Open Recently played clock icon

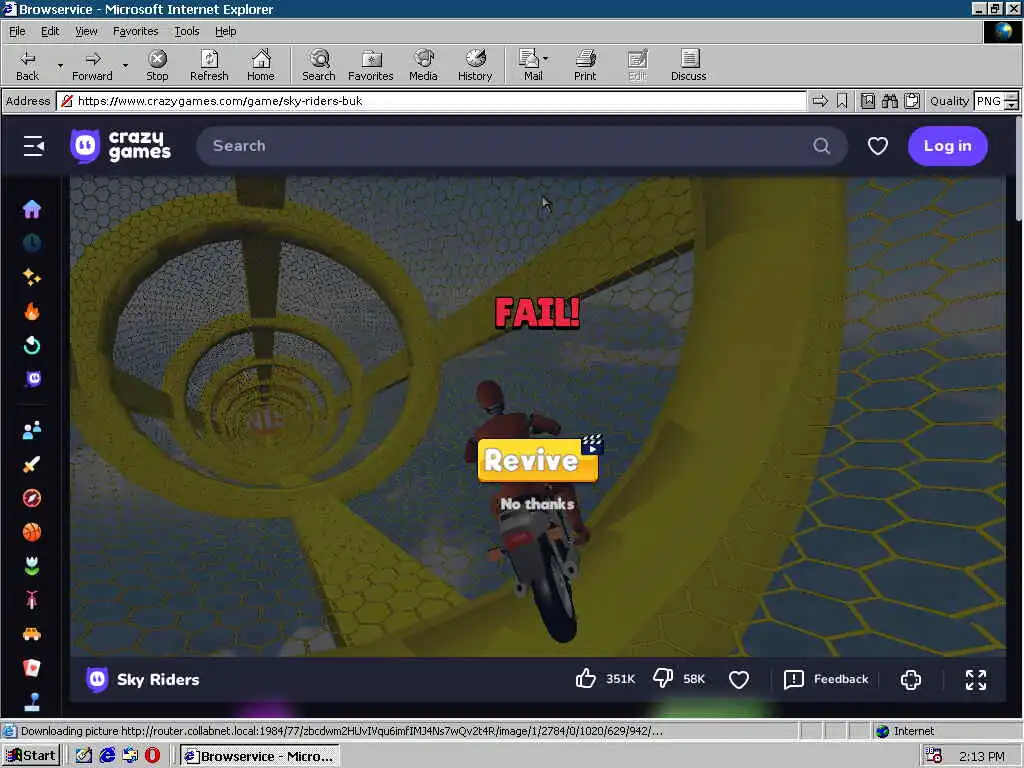point(32,243)
